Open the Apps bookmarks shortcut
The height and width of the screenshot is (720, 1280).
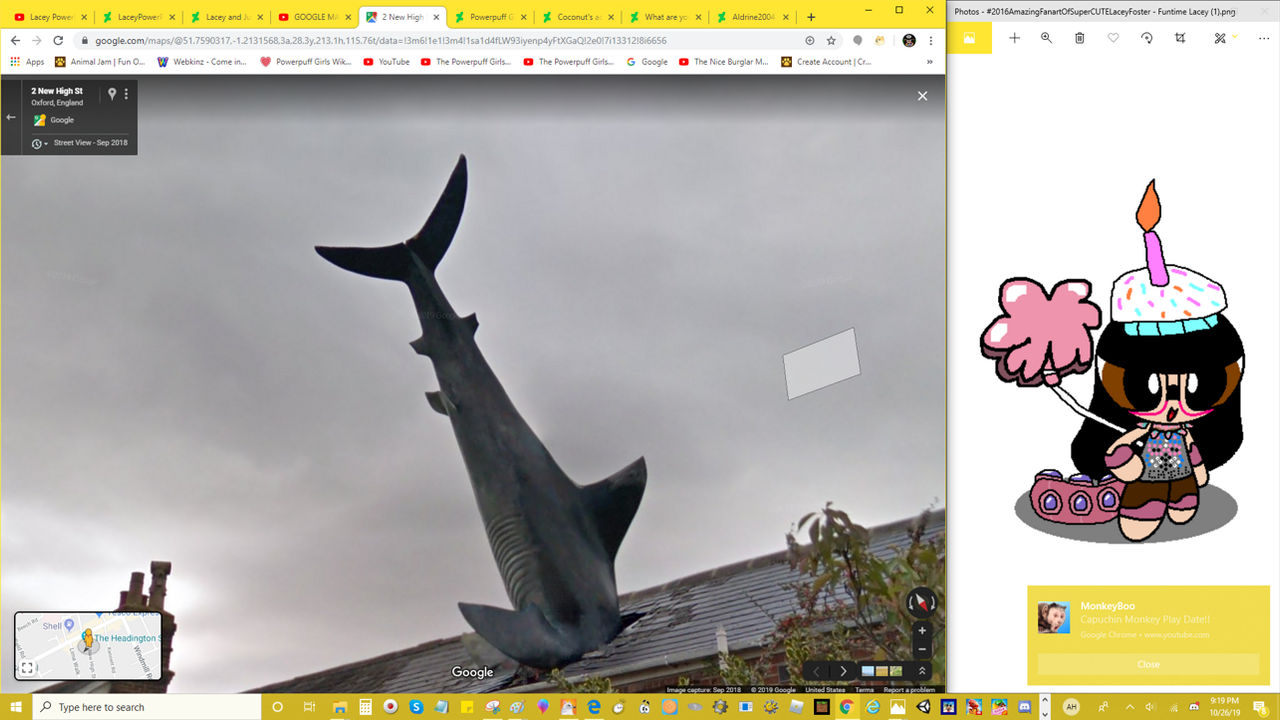point(27,62)
